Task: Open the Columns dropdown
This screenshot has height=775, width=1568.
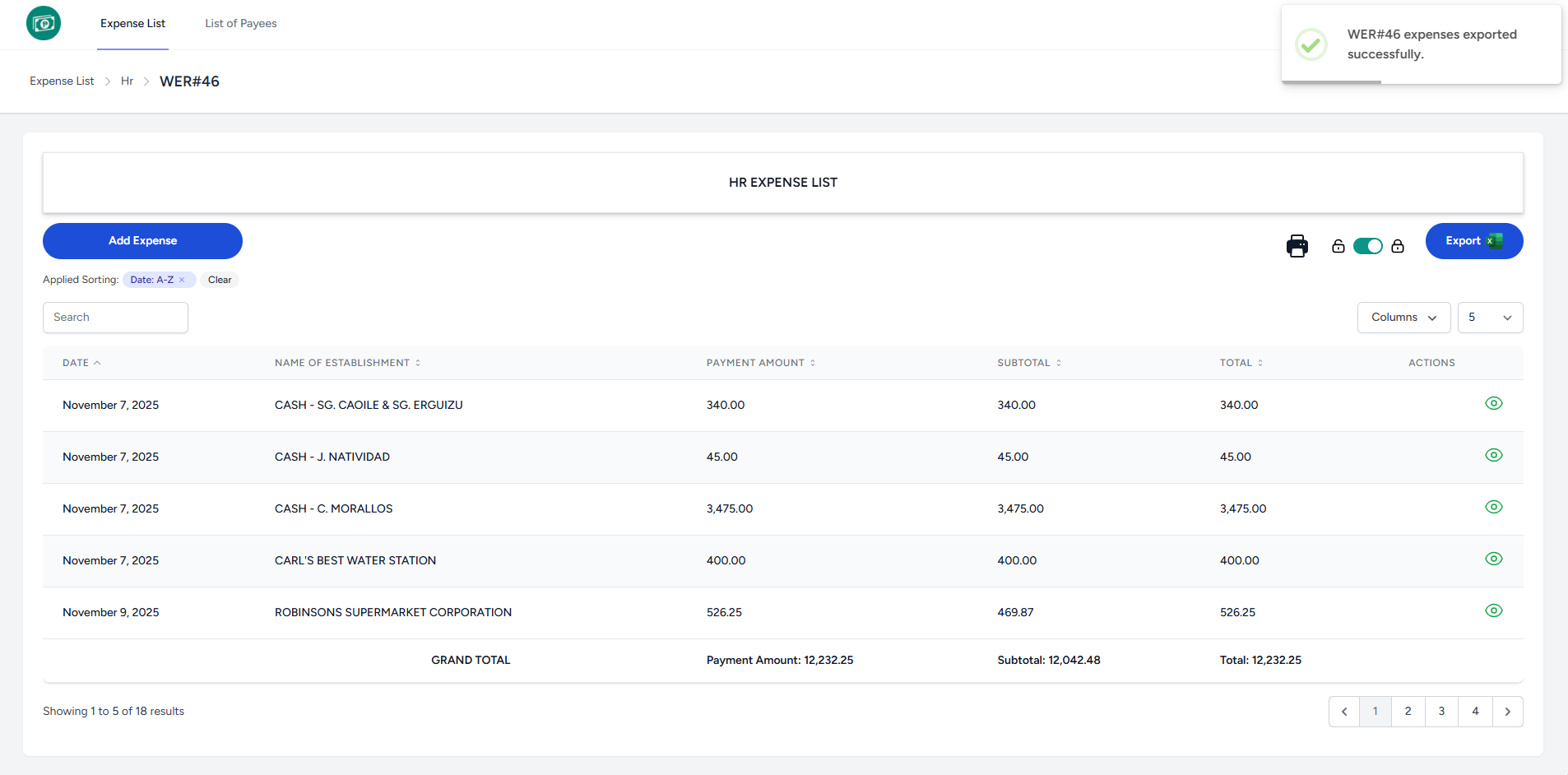Action: point(1403,318)
